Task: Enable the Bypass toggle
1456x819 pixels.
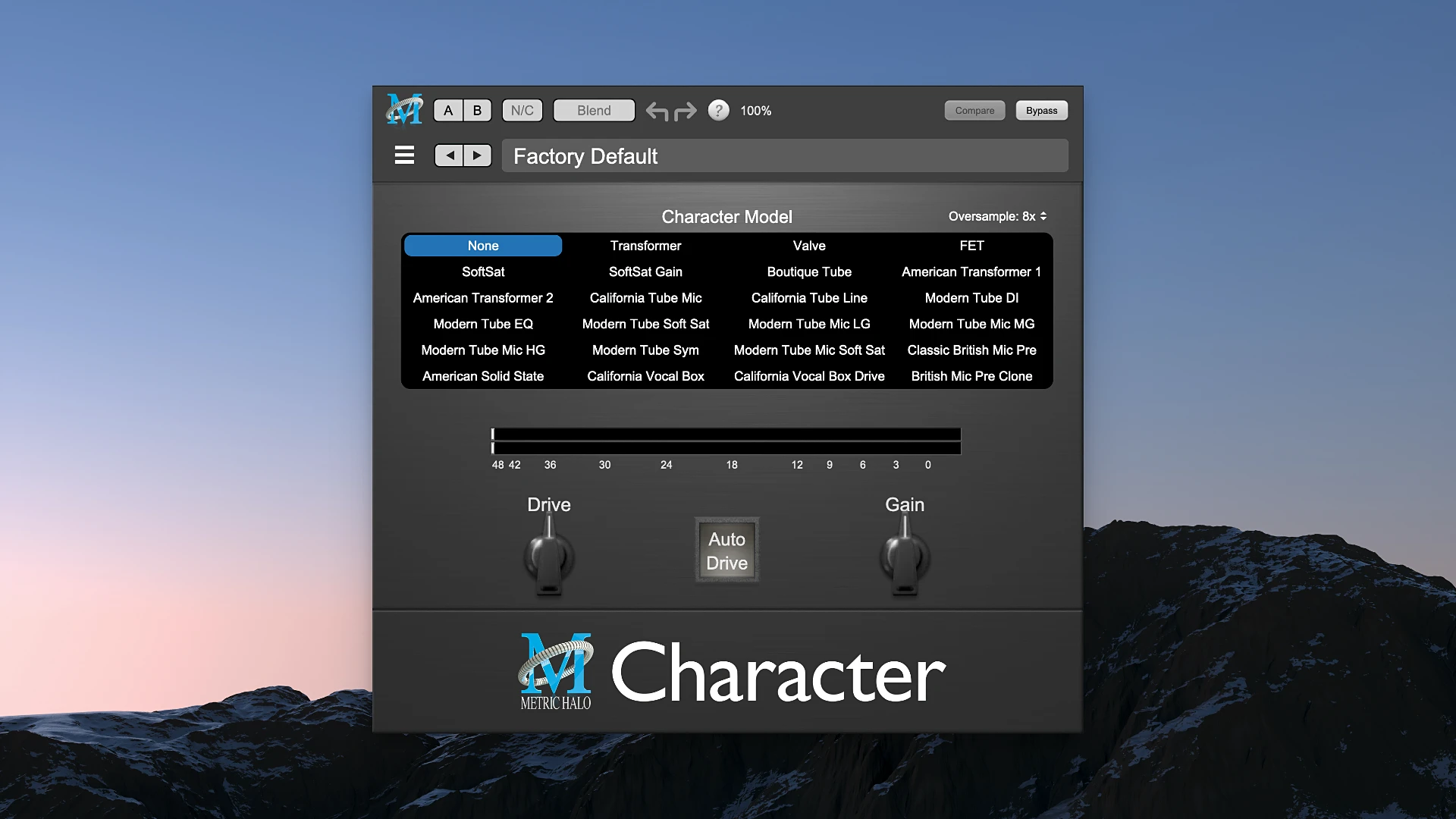Action: (1040, 110)
